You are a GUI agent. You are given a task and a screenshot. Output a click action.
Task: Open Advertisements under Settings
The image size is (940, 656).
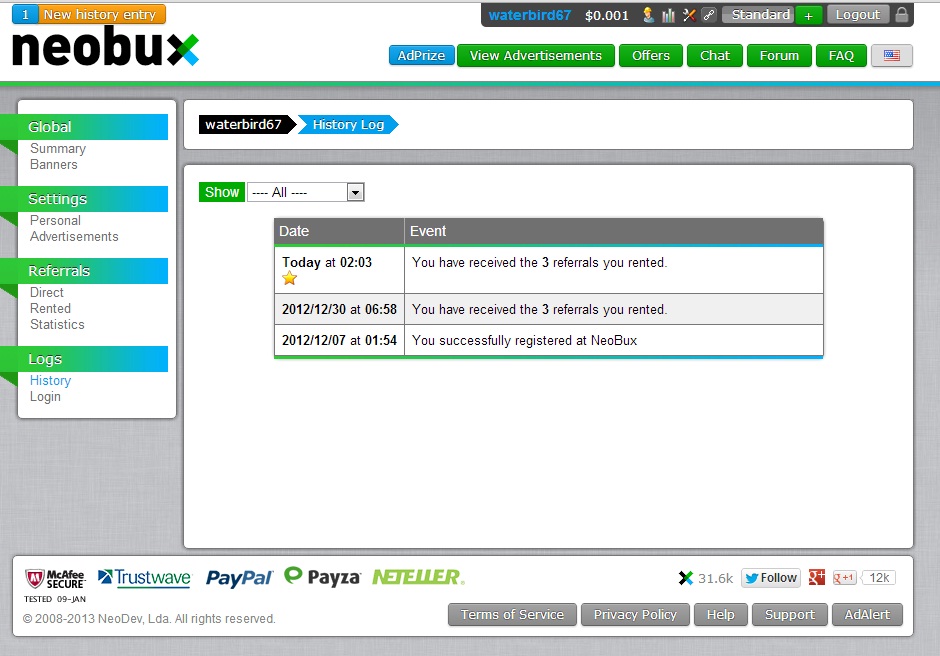click(74, 236)
